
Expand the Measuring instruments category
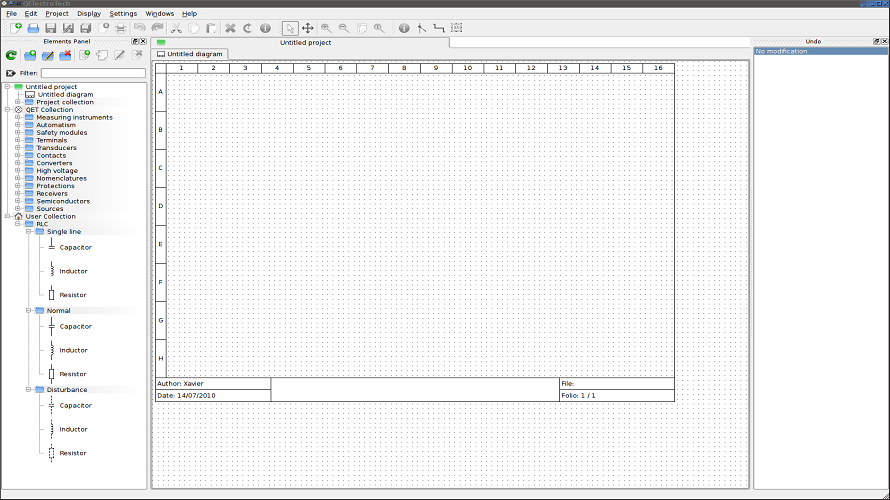click(18, 118)
